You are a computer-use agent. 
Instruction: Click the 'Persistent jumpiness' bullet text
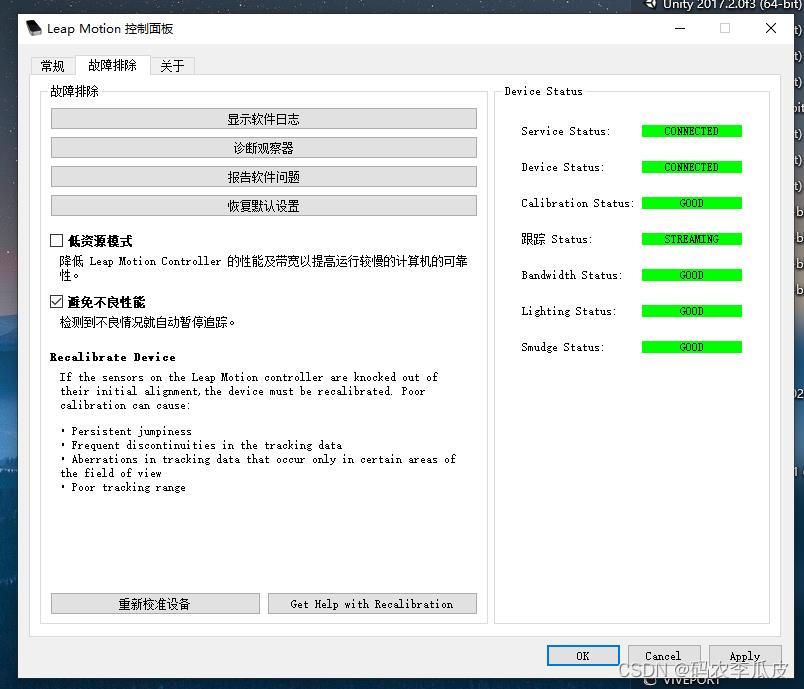(131, 431)
